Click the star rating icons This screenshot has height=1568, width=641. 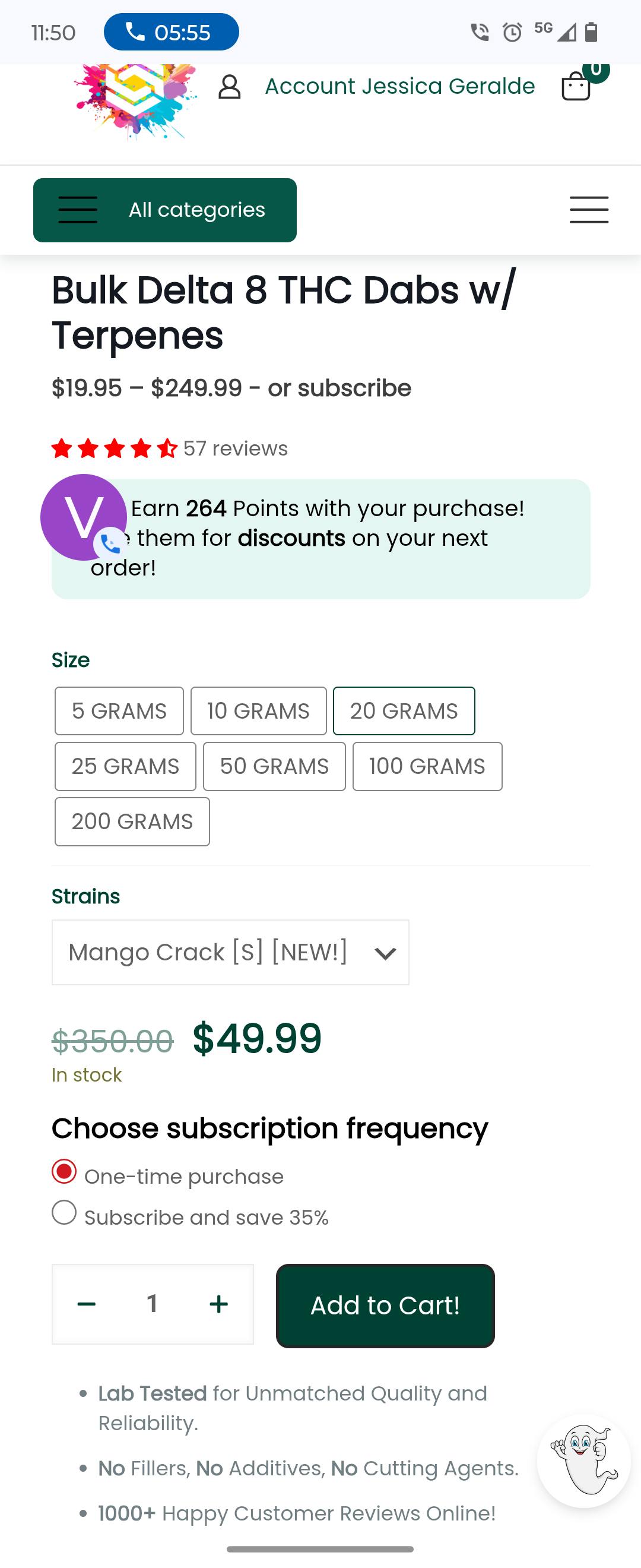tap(115, 449)
